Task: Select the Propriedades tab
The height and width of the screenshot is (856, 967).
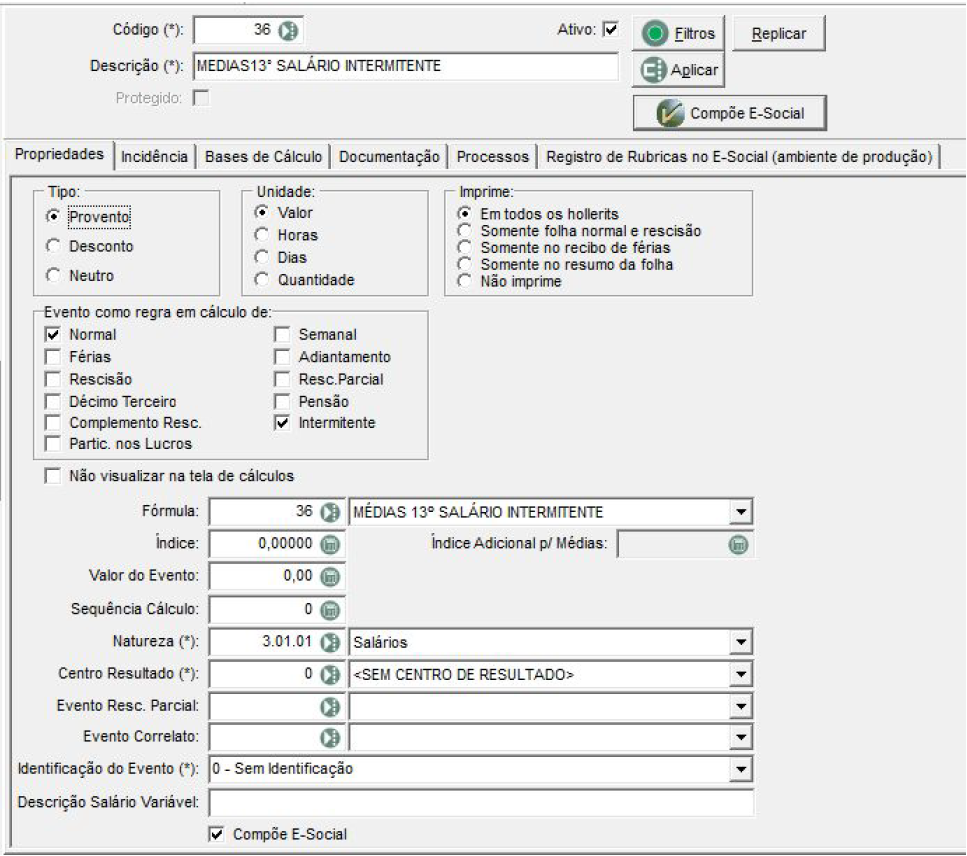Action: click(x=59, y=154)
